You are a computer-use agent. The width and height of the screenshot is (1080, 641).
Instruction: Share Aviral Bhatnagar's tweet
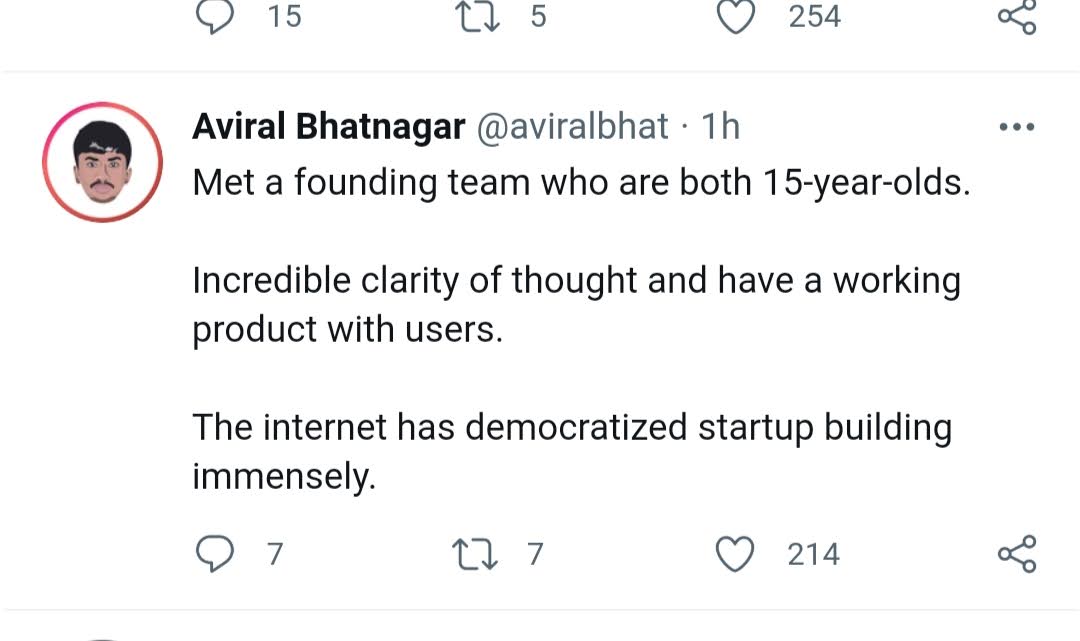(1017, 554)
